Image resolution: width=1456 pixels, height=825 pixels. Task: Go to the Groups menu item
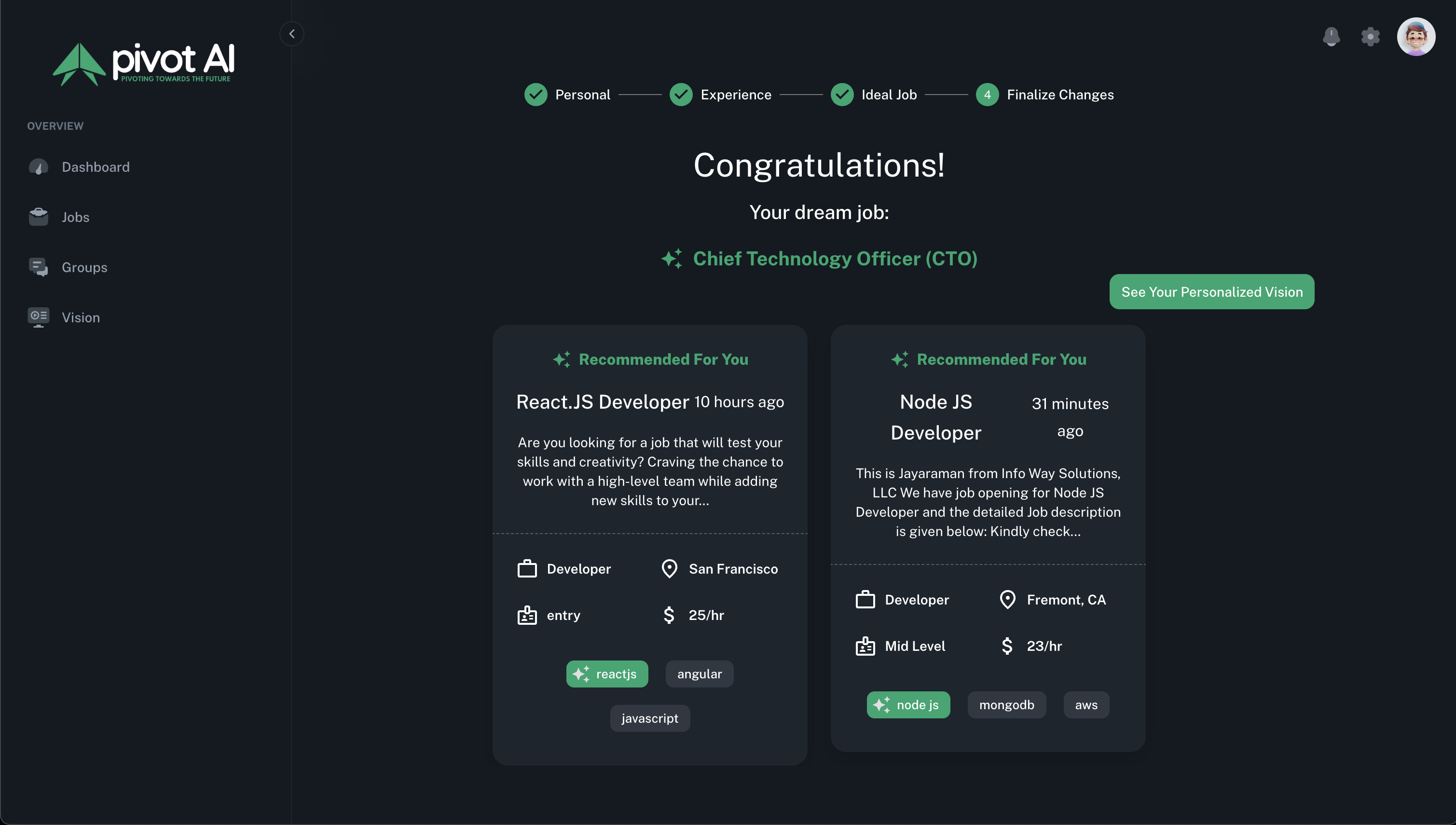(84, 267)
